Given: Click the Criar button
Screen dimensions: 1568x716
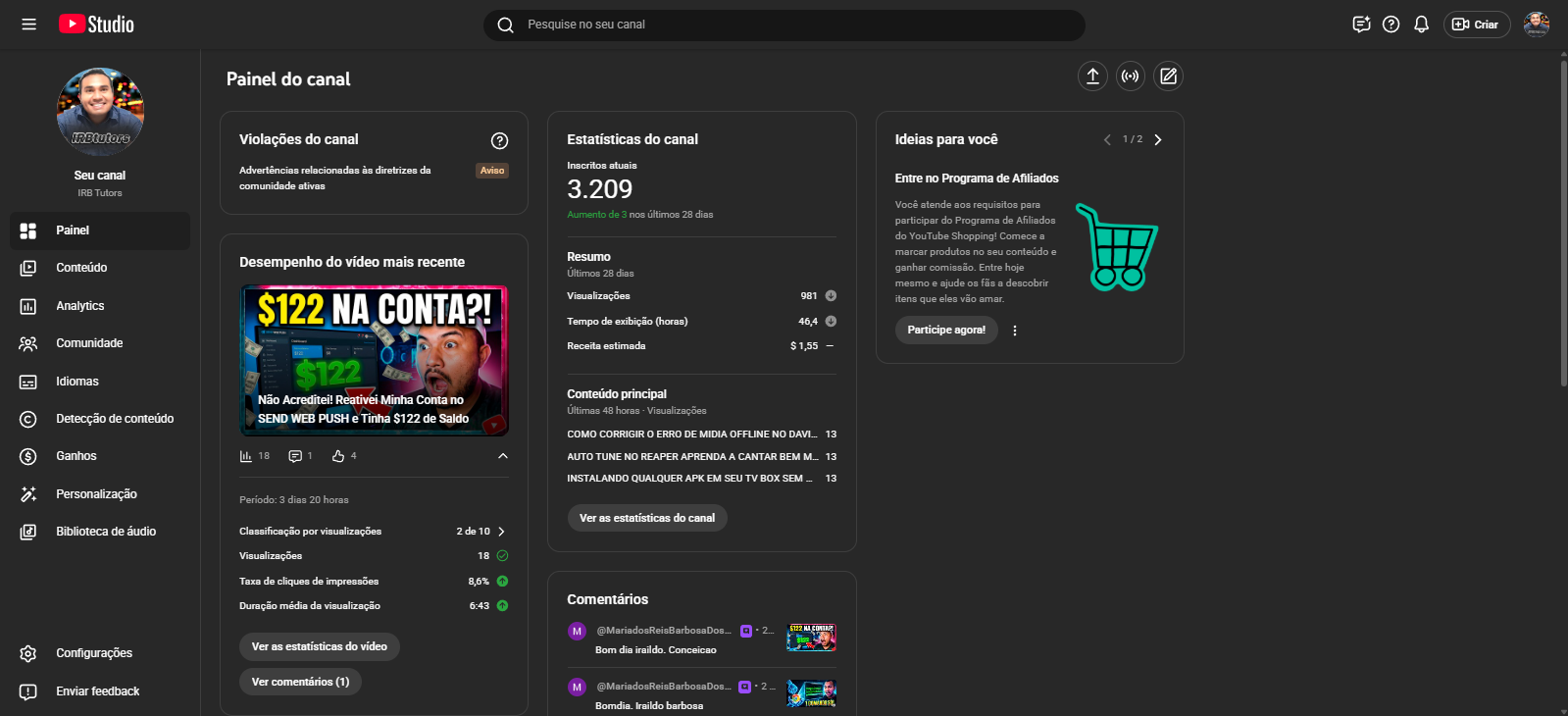Looking at the screenshot, I should click(x=1476, y=25).
